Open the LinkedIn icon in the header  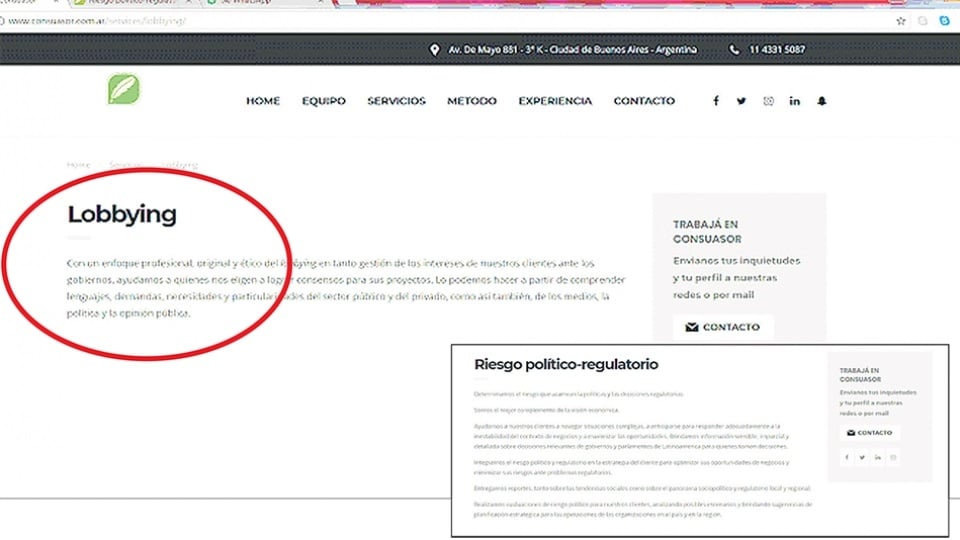pos(795,101)
